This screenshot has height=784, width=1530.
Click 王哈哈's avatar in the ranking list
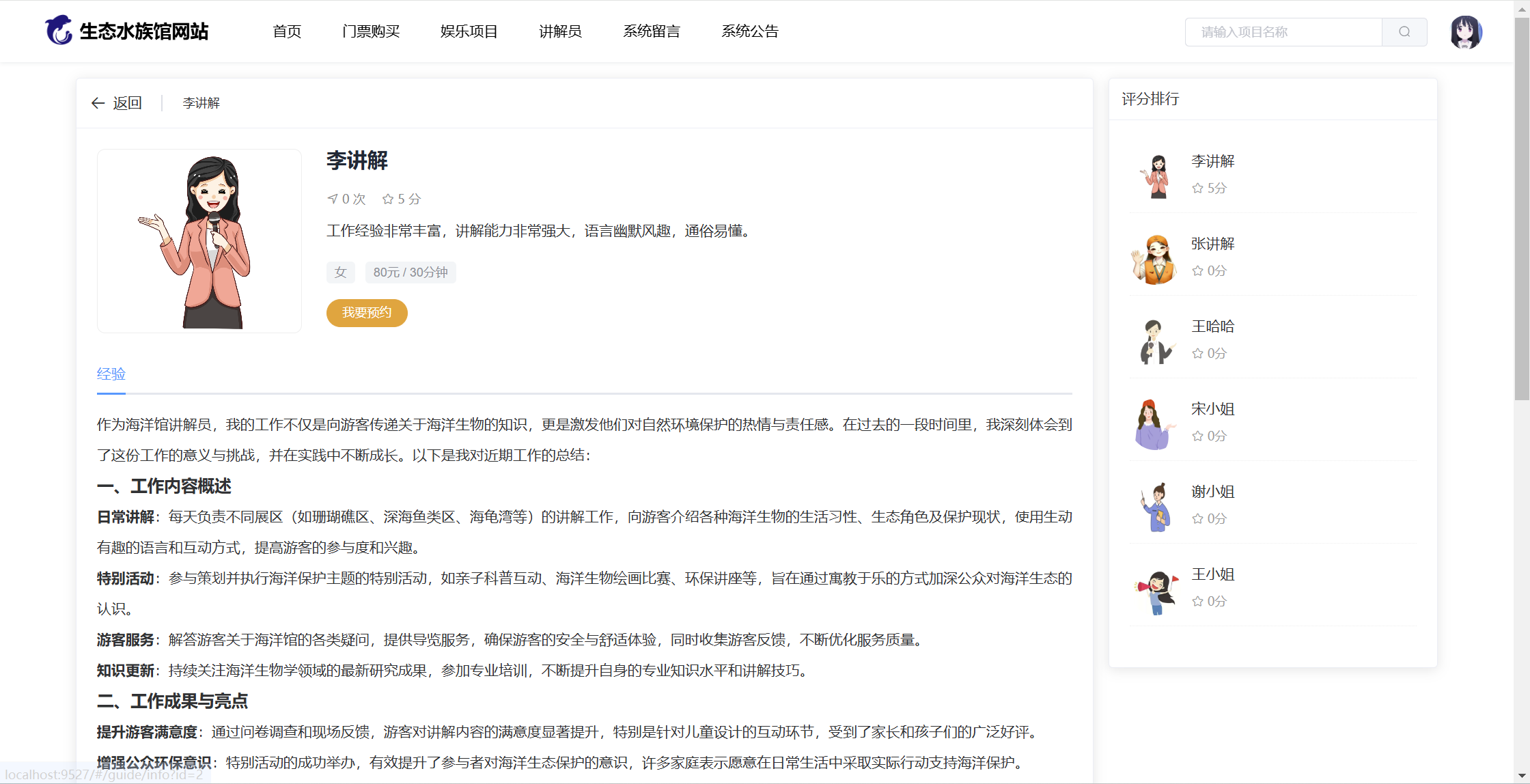pos(1156,341)
